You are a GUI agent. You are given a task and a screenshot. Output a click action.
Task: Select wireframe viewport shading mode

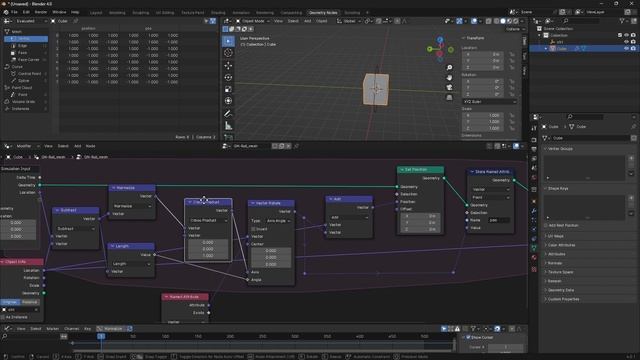coord(496,21)
